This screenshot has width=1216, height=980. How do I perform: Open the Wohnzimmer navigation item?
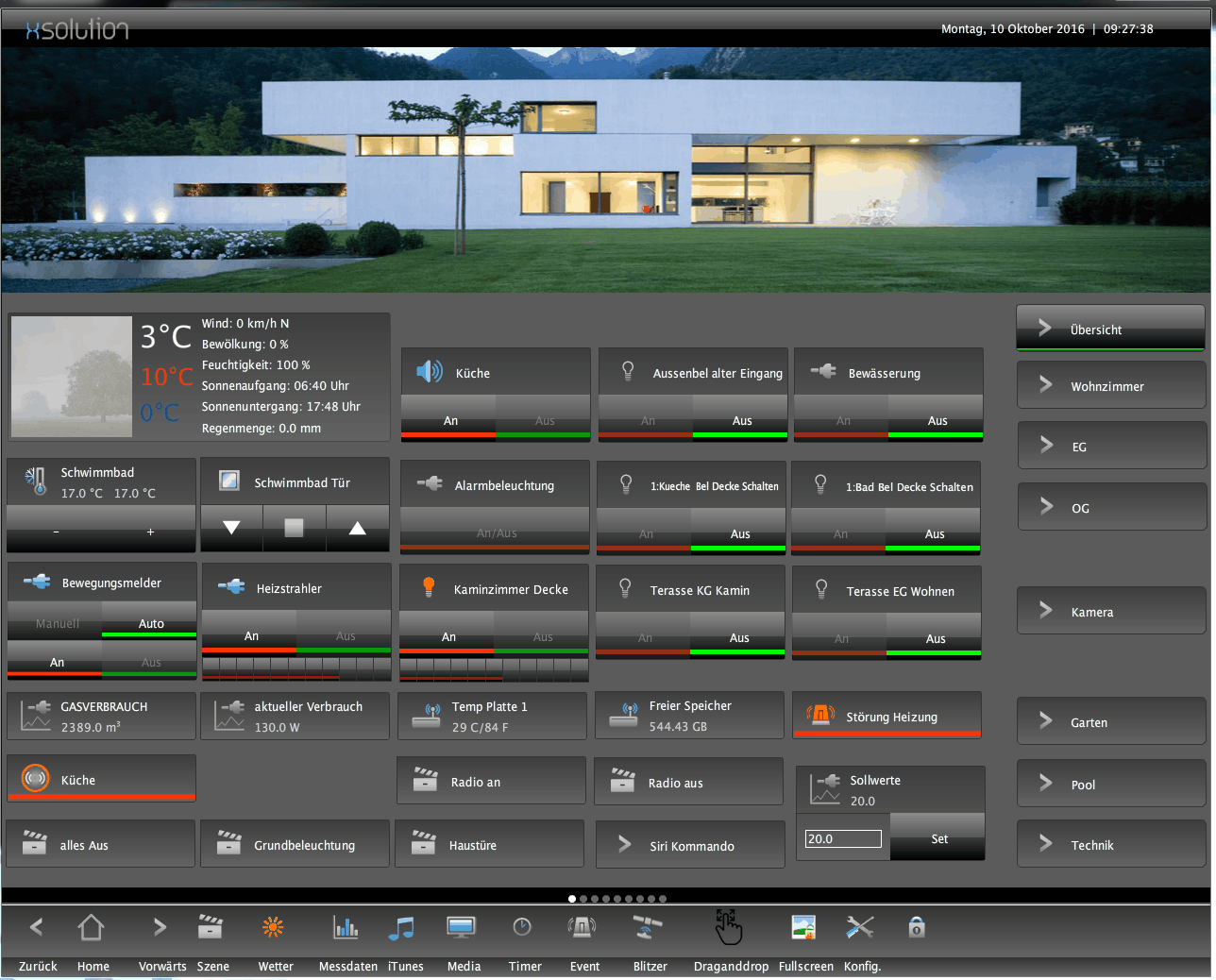click(x=1110, y=386)
